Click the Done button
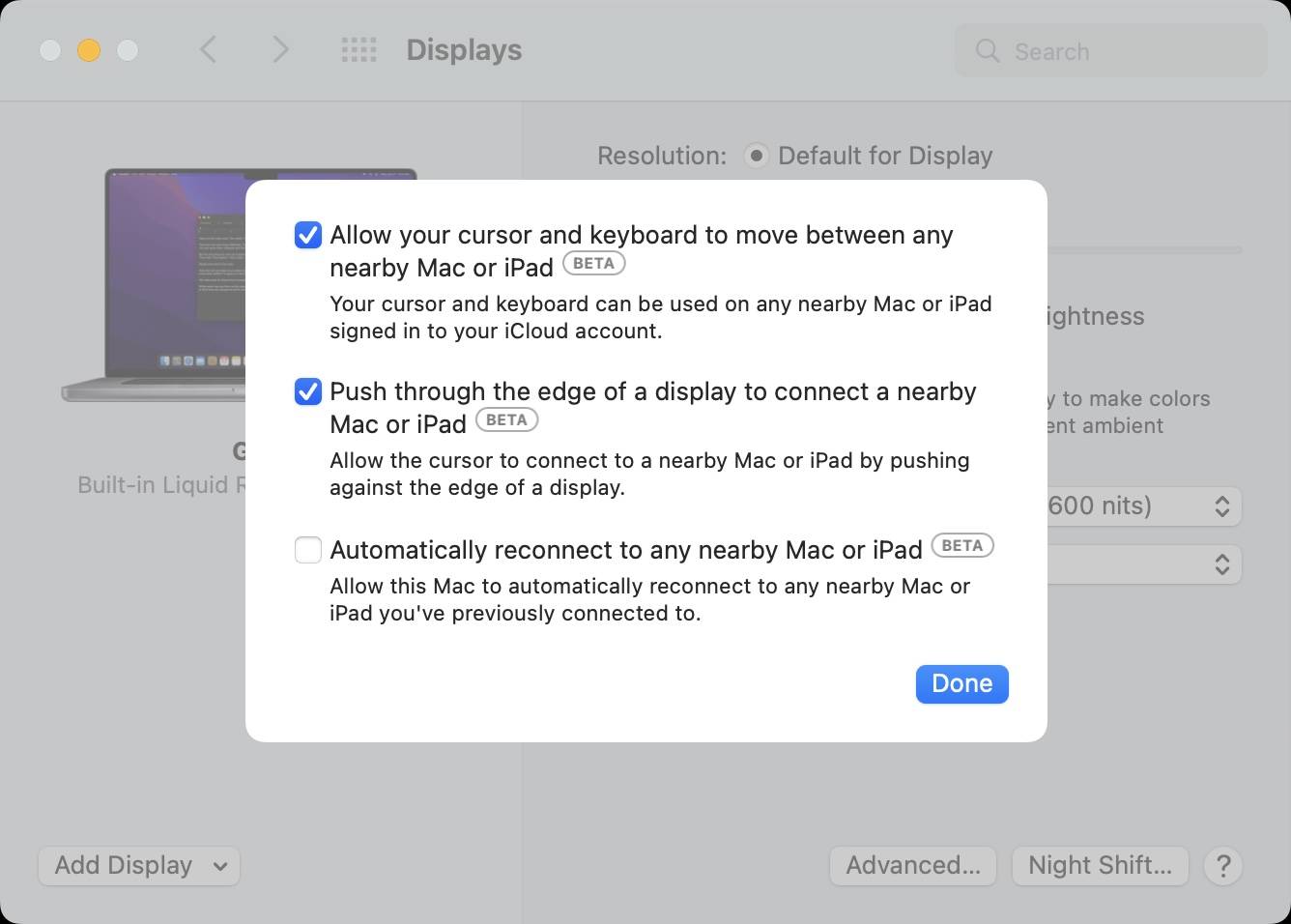The width and height of the screenshot is (1291, 924). (961, 683)
